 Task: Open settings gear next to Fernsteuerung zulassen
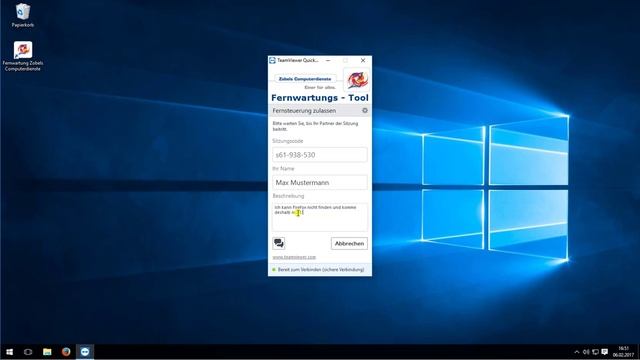pos(365,110)
